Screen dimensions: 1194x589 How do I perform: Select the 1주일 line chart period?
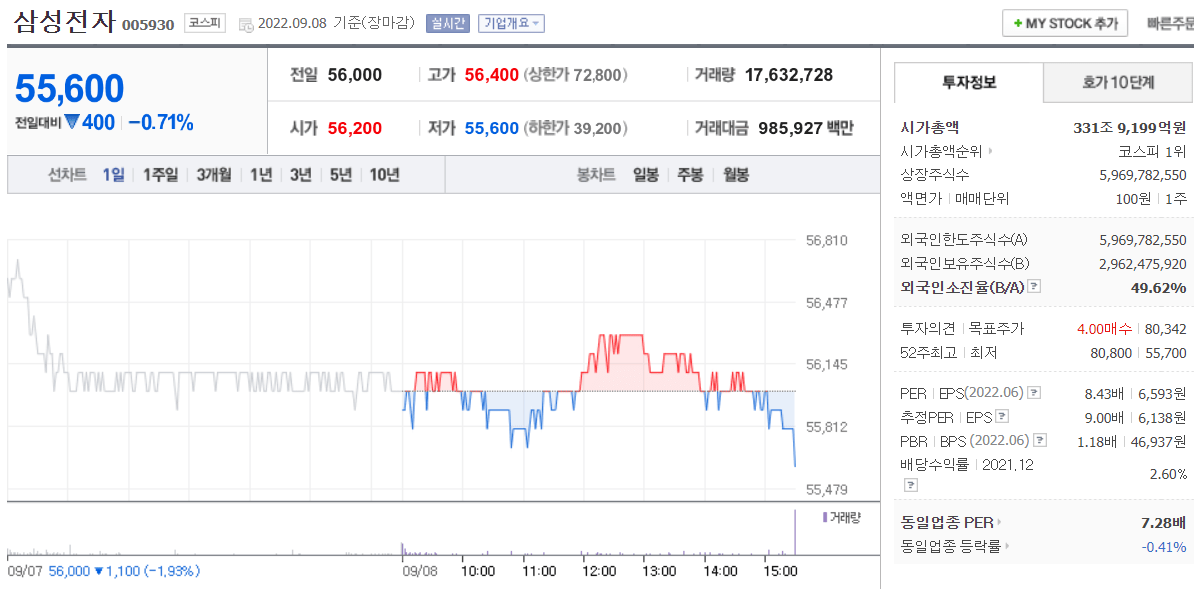point(161,174)
